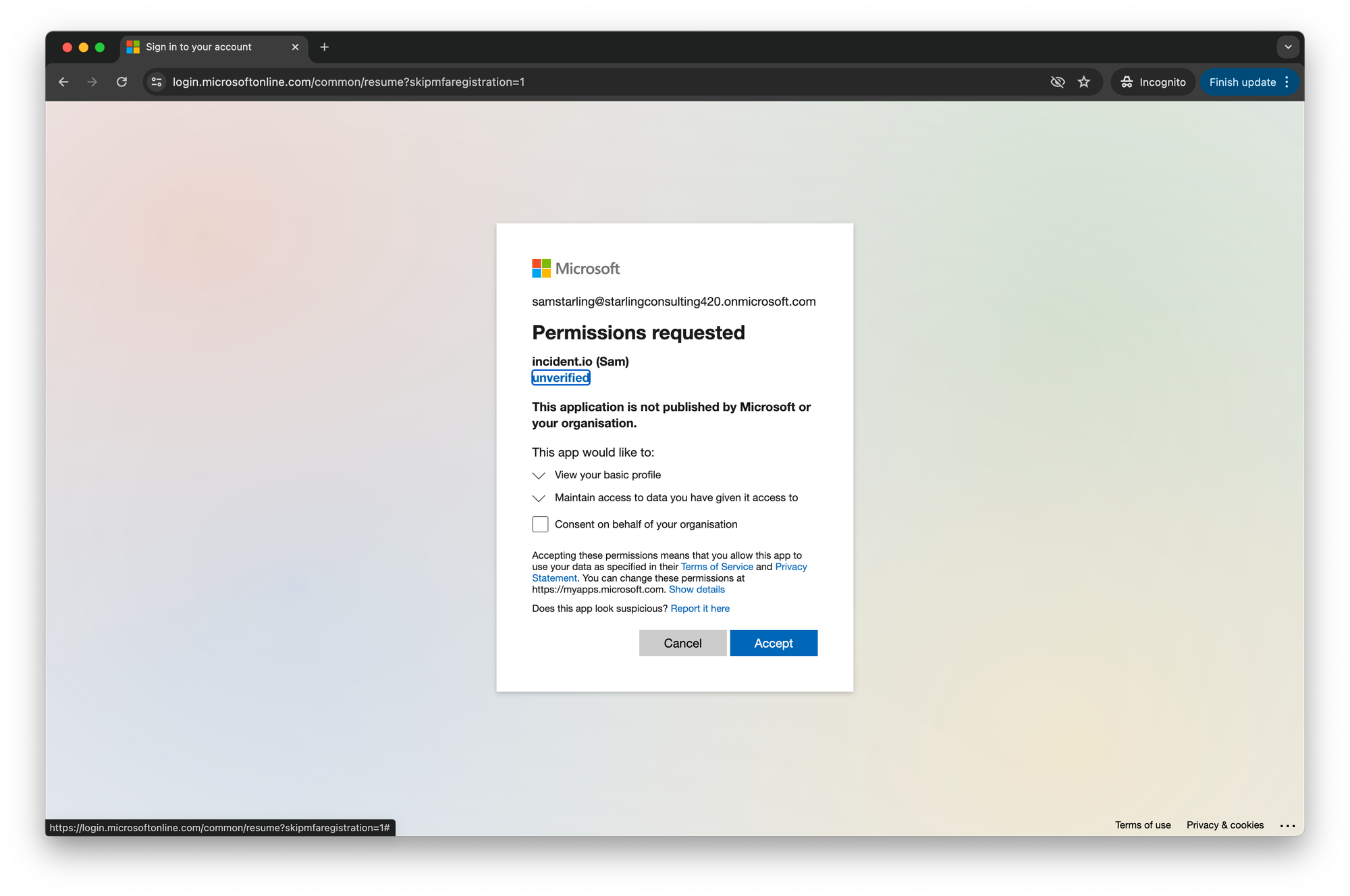Select the Sign in to your account tab

199,47
